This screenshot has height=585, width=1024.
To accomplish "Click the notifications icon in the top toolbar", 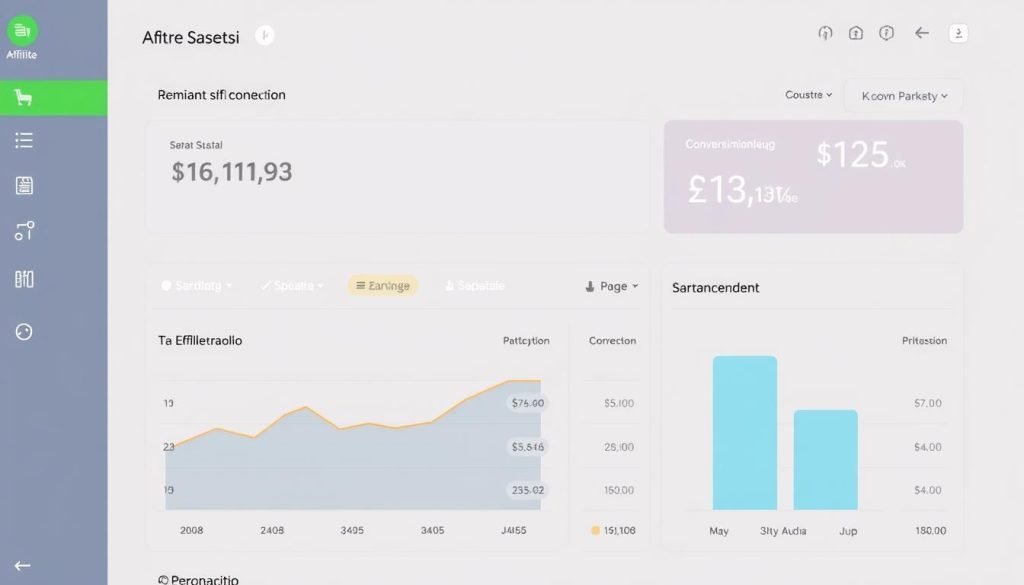I will 824,33.
